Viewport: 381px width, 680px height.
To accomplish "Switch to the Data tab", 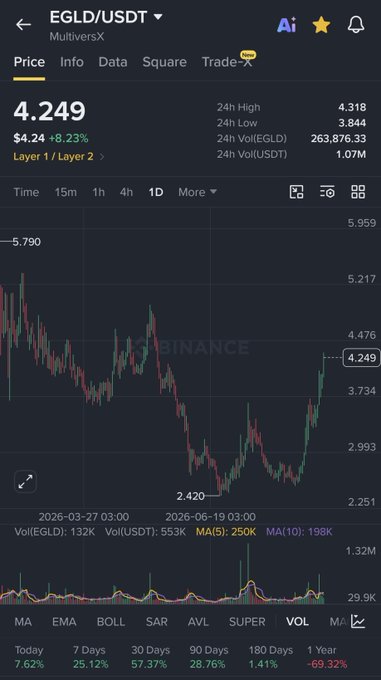I will point(113,62).
